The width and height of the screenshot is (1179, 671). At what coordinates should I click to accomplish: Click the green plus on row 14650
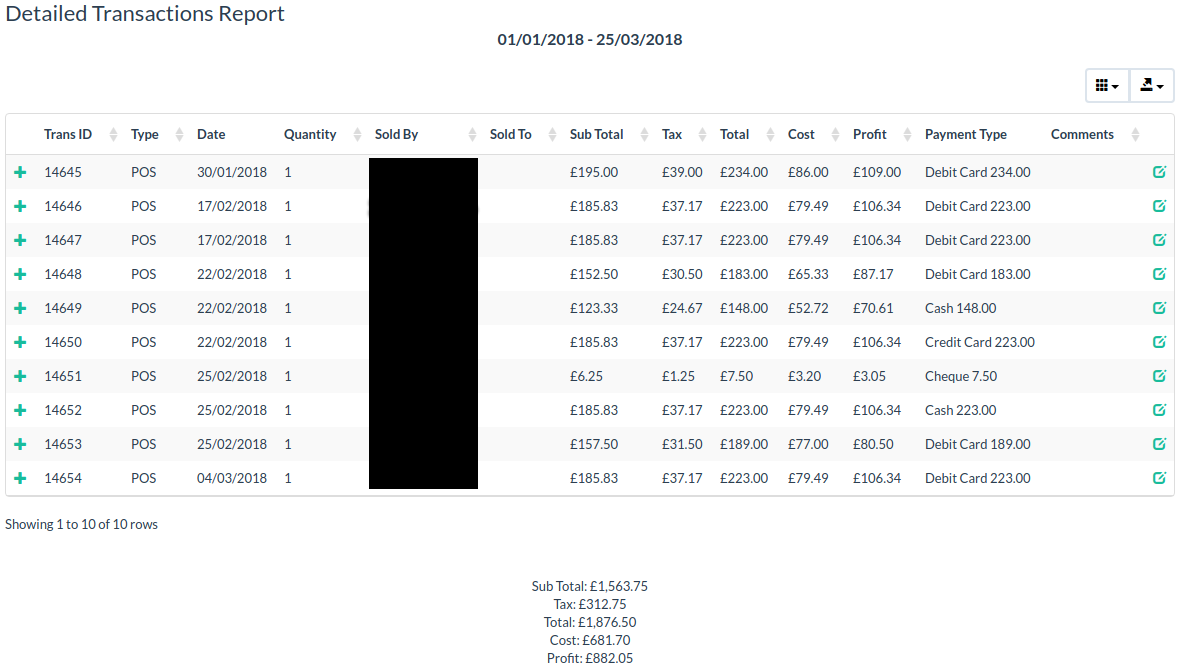coord(21,342)
